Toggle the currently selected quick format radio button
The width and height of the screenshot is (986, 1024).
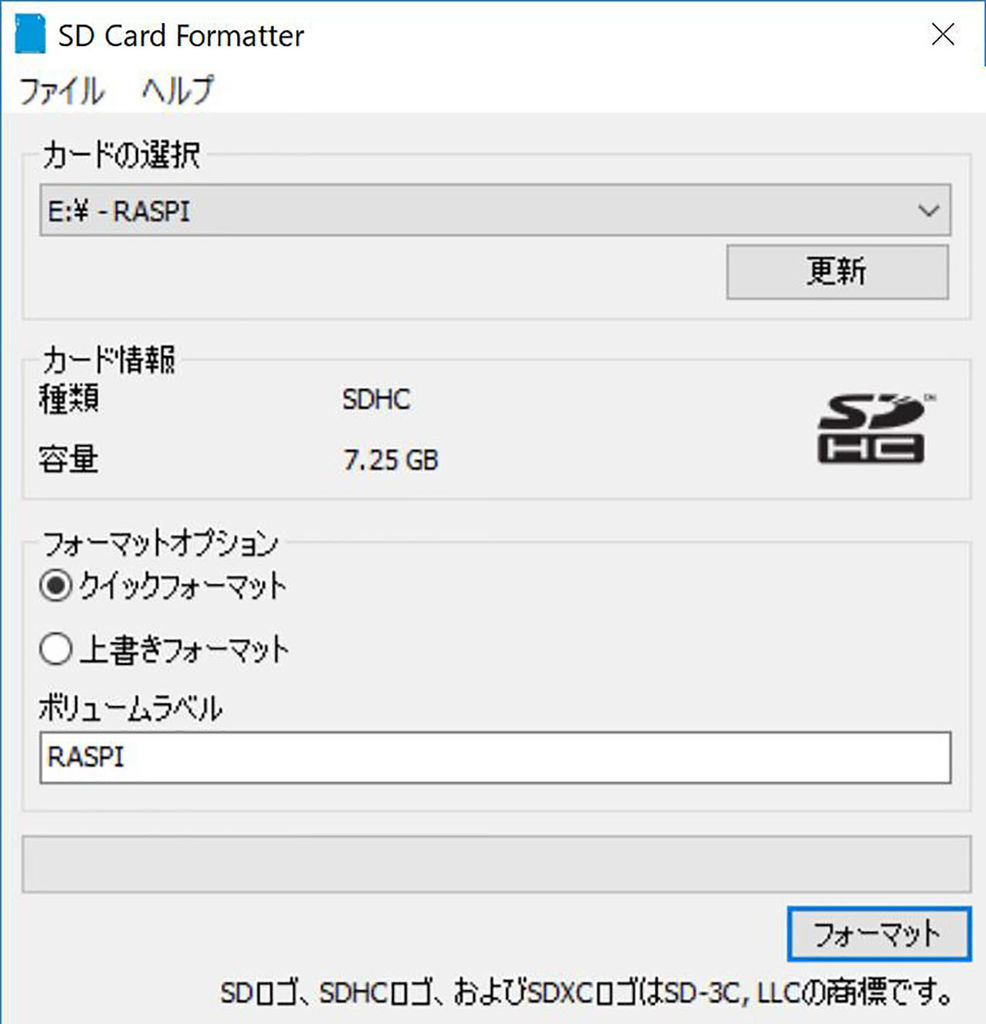pos(57,587)
